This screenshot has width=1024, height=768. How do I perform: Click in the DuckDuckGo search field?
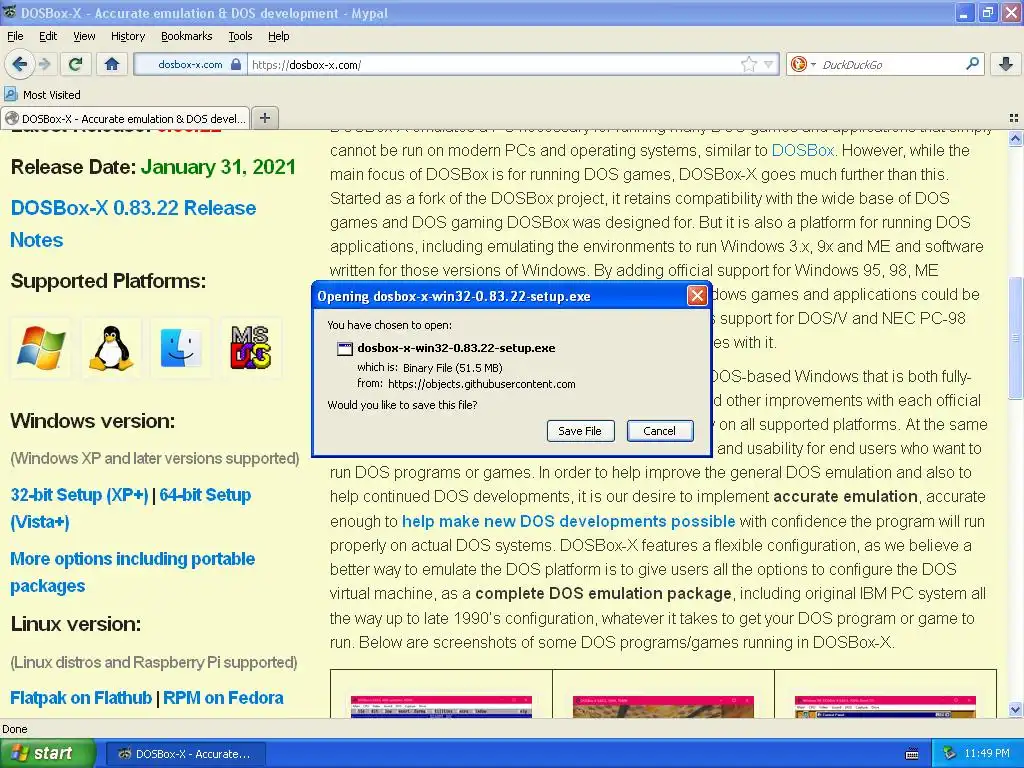[891, 65]
